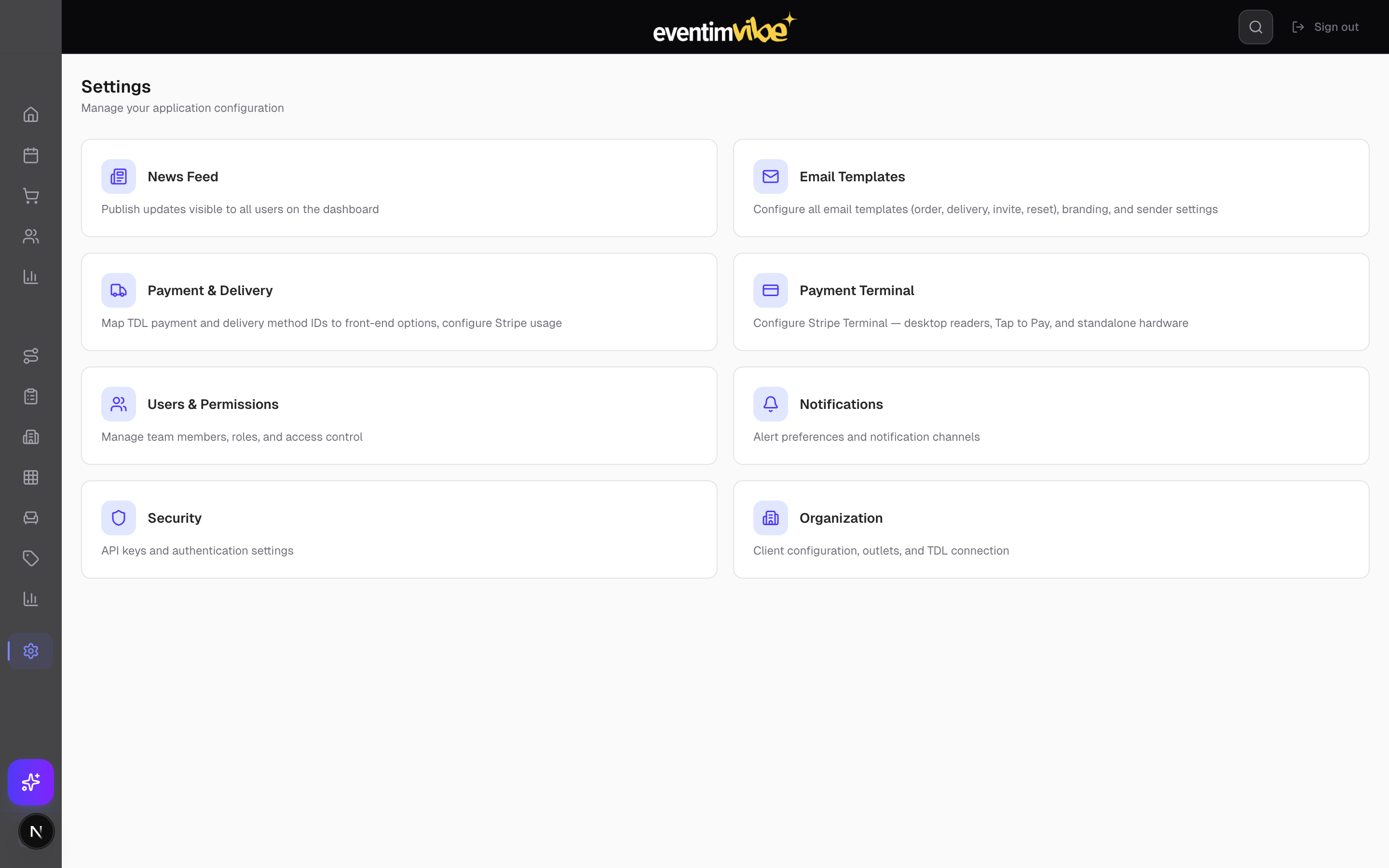The height and width of the screenshot is (868, 1389).
Task: Open the Email Templates heading
Action: (852, 177)
